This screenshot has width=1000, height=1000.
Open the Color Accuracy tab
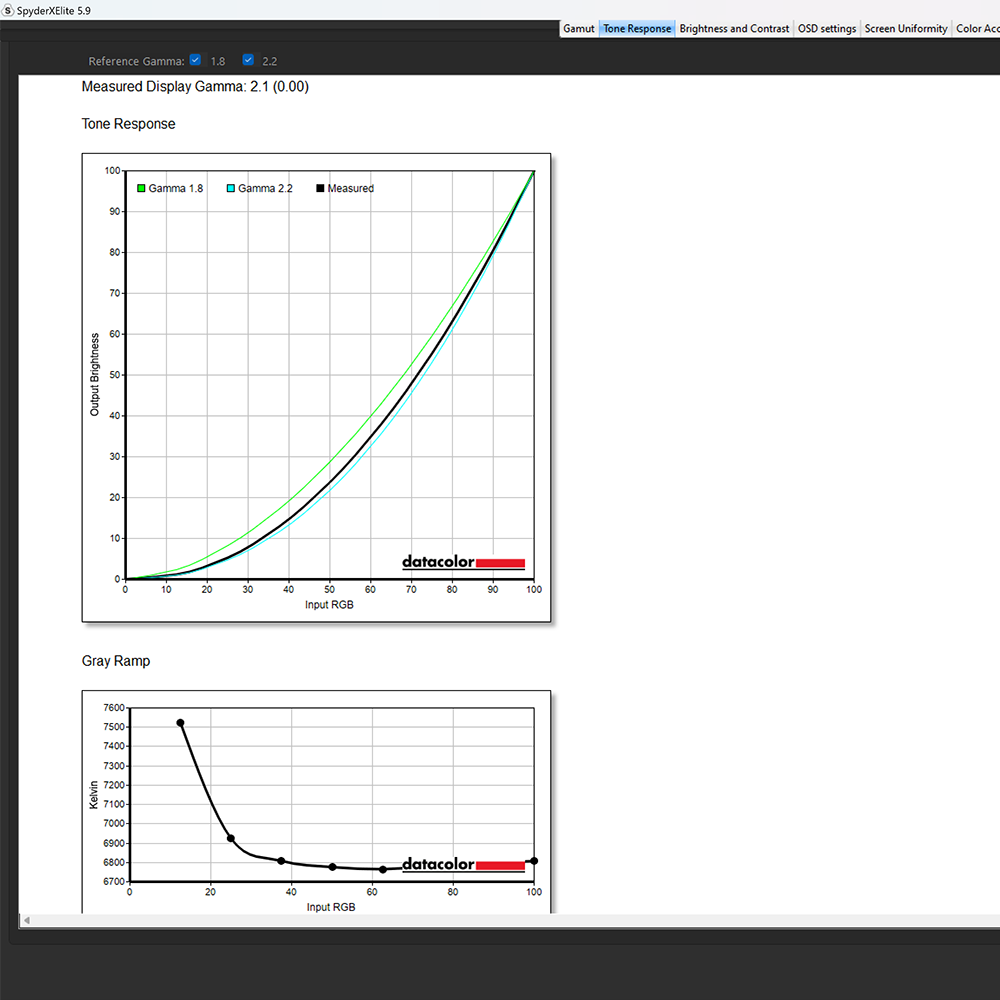tap(977, 29)
